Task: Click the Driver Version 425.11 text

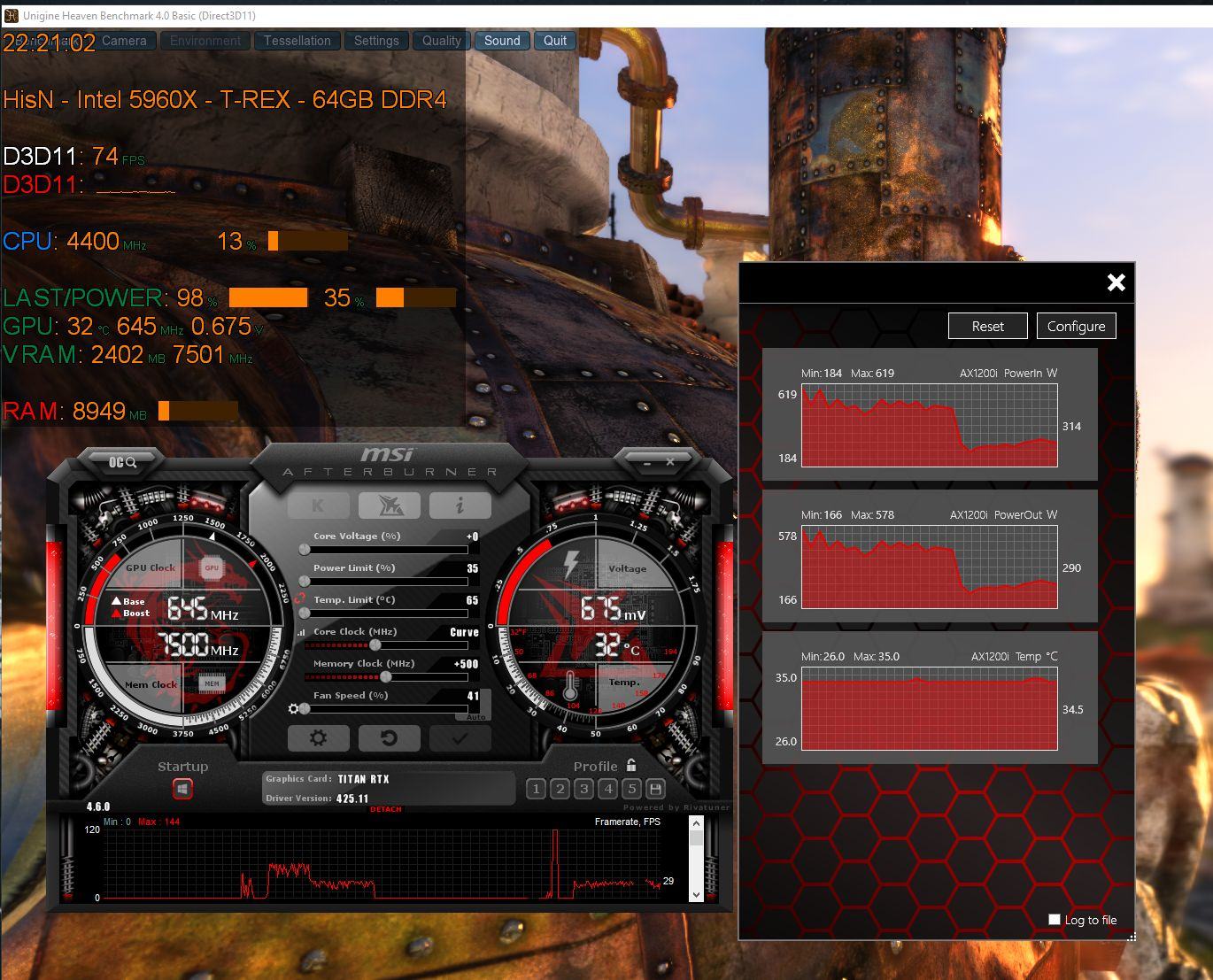Action: click(x=317, y=799)
